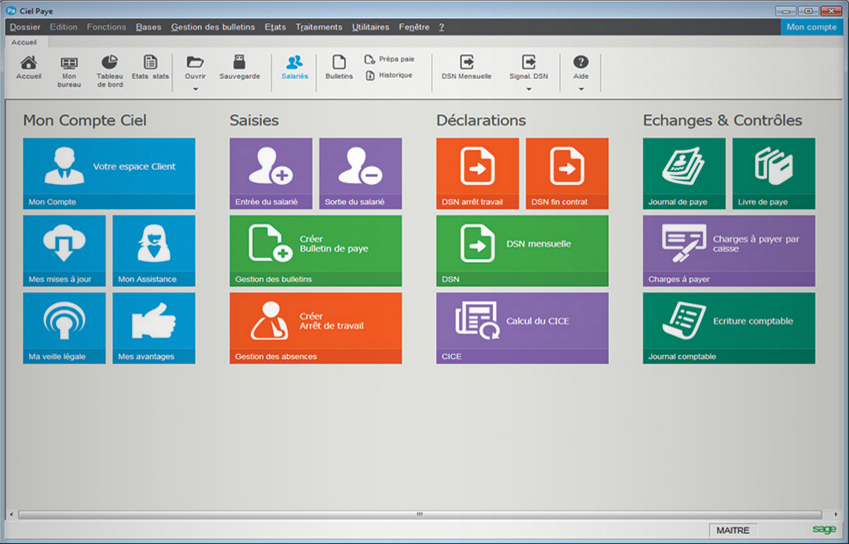Select the Accueil tab

click(24, 42)
